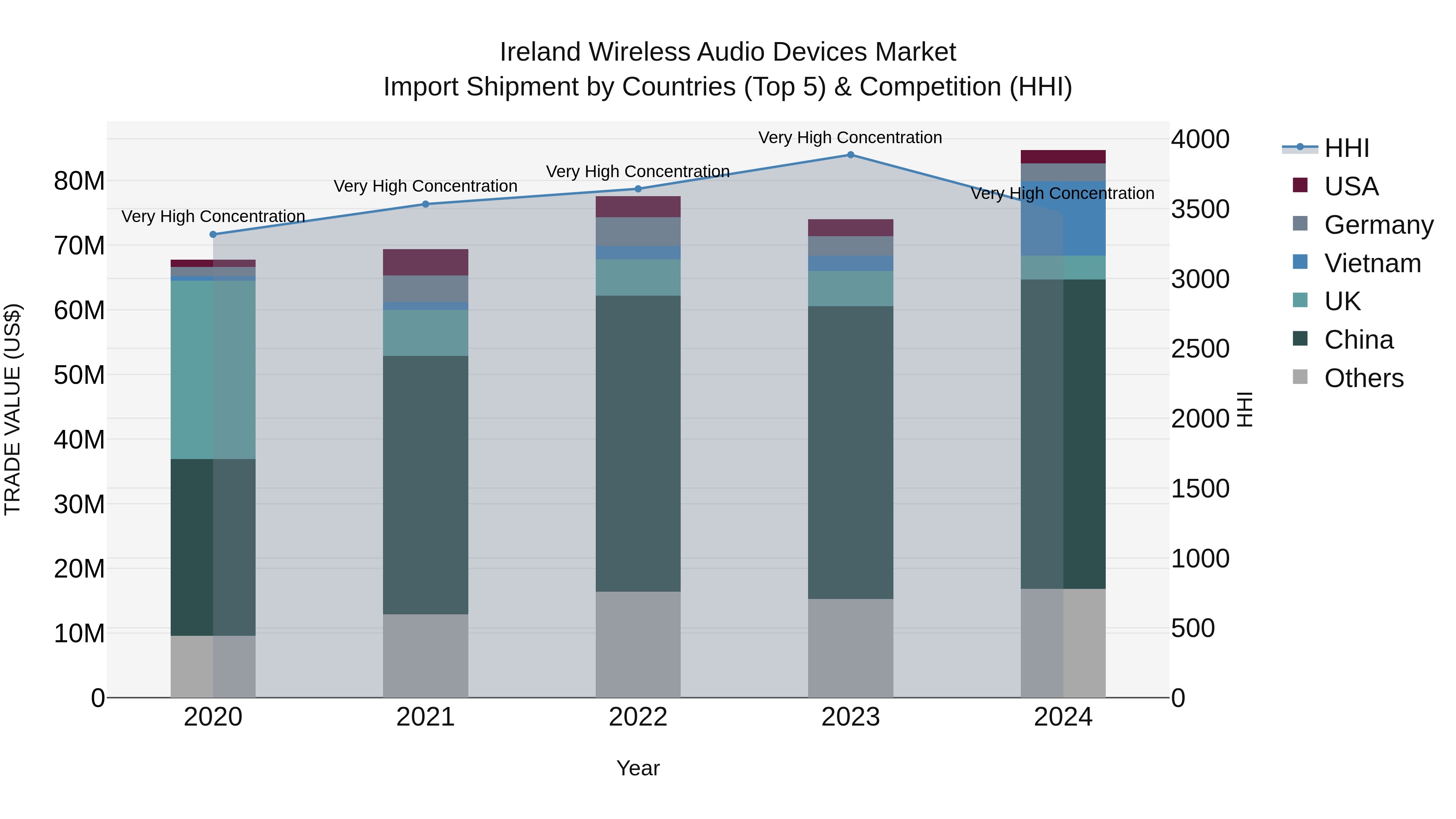The height and width of the screenshot is (819, 1456).
Task: Click the Germany segment of the 2022 bar
Action: [x=638, y=232]
